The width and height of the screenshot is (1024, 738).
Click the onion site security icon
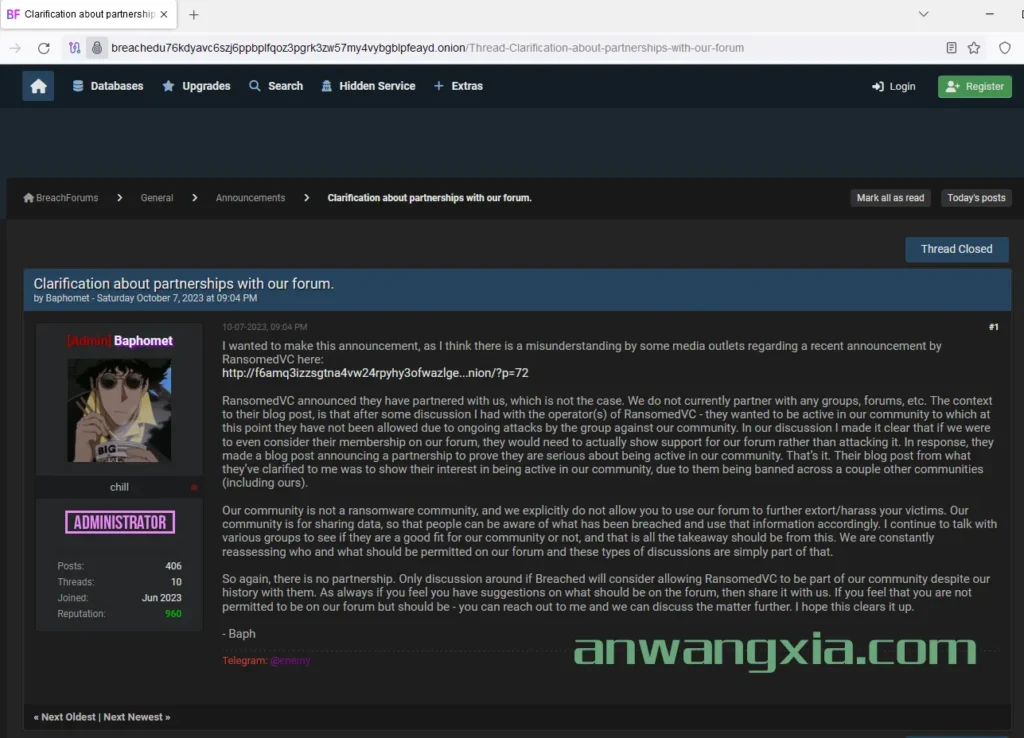tap(97, 48)
